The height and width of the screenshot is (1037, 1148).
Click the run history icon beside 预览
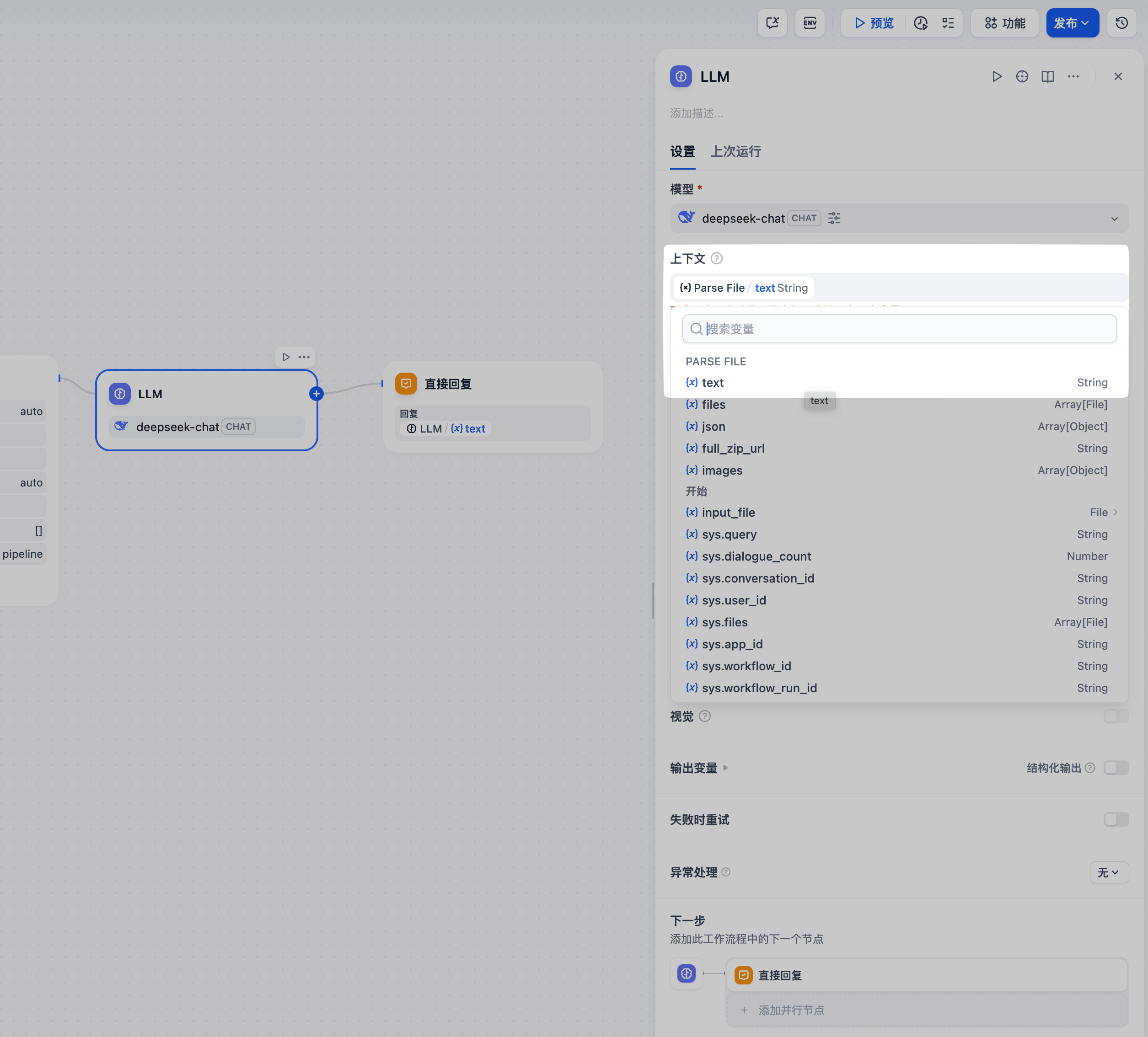click(x=920, y=23)
